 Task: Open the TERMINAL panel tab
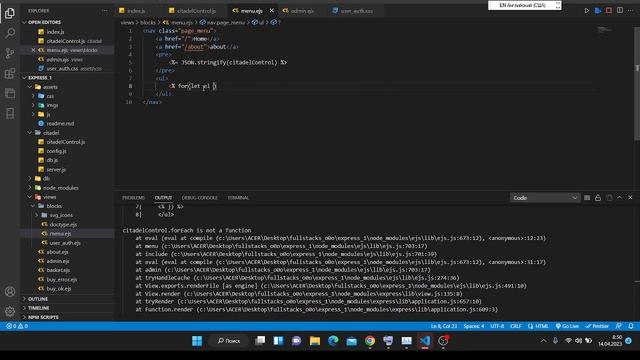click(x=238, y=198)
